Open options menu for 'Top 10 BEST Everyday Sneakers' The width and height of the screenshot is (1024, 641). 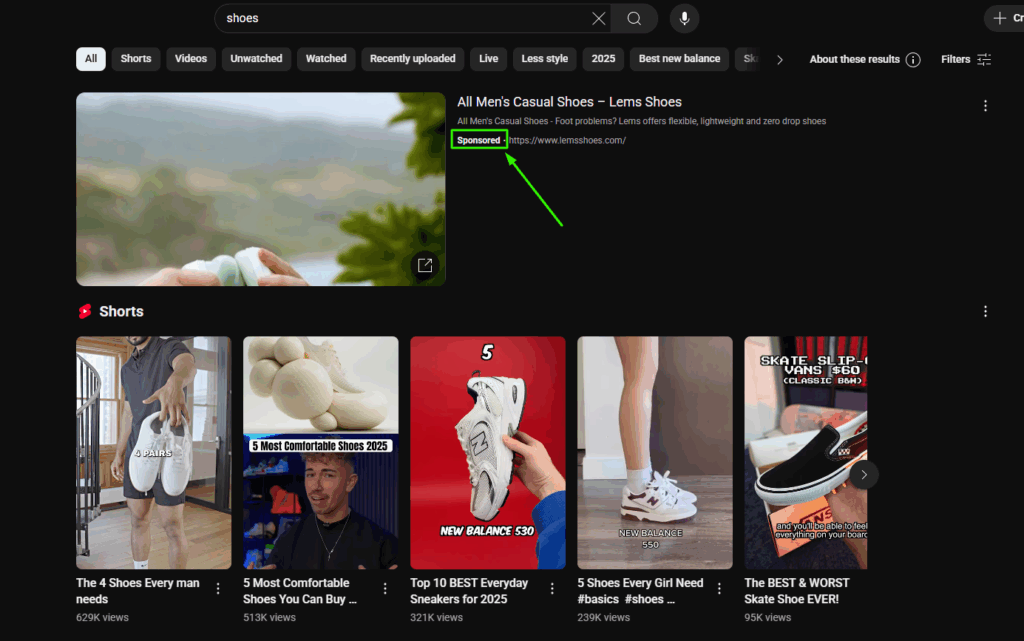[552, 589]
